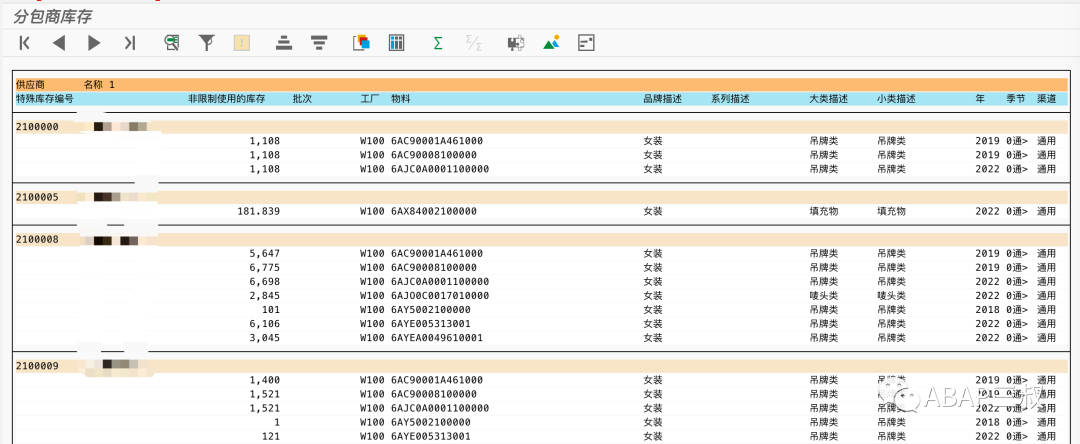
Task: Click the 批次 column header
Action: [x=302, y=99]
